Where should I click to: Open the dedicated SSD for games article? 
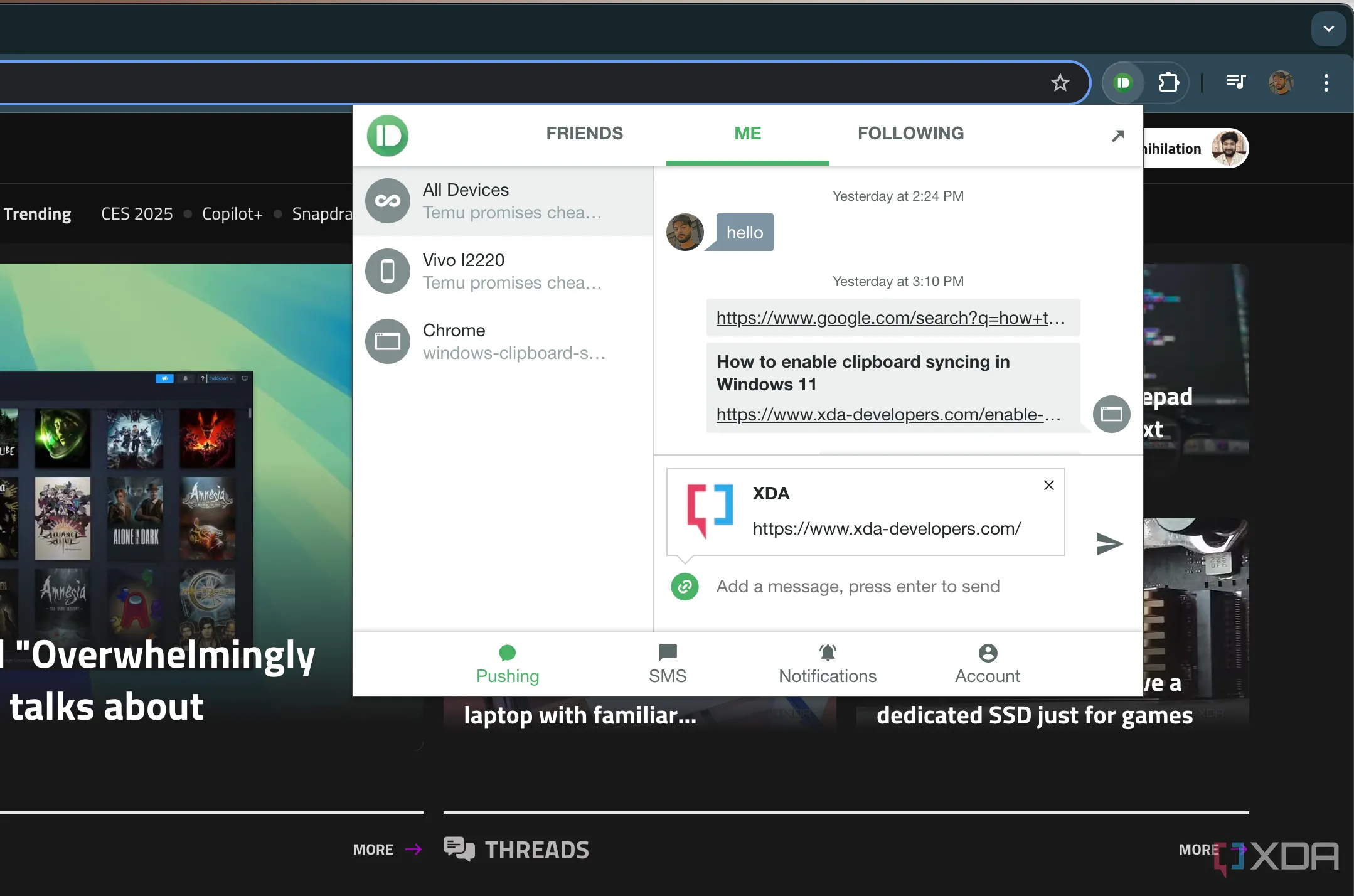tap(1035, 715)
